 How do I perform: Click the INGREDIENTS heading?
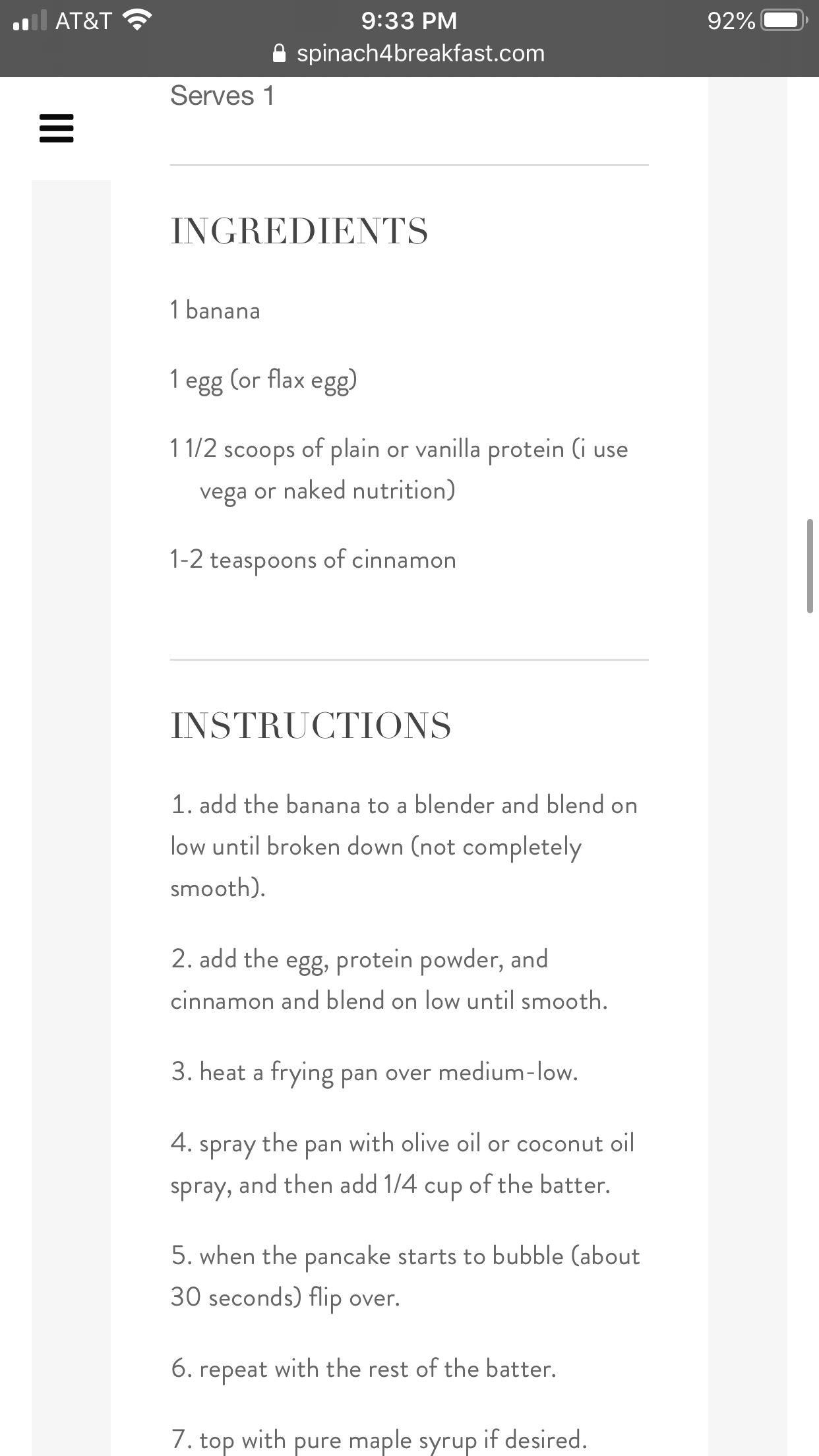coord(299,231)
